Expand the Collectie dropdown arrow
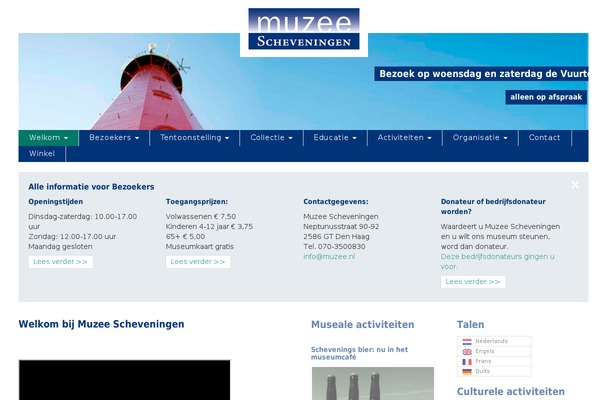The height and width of the screenshot is (400, 600). (x=290, y=138)
